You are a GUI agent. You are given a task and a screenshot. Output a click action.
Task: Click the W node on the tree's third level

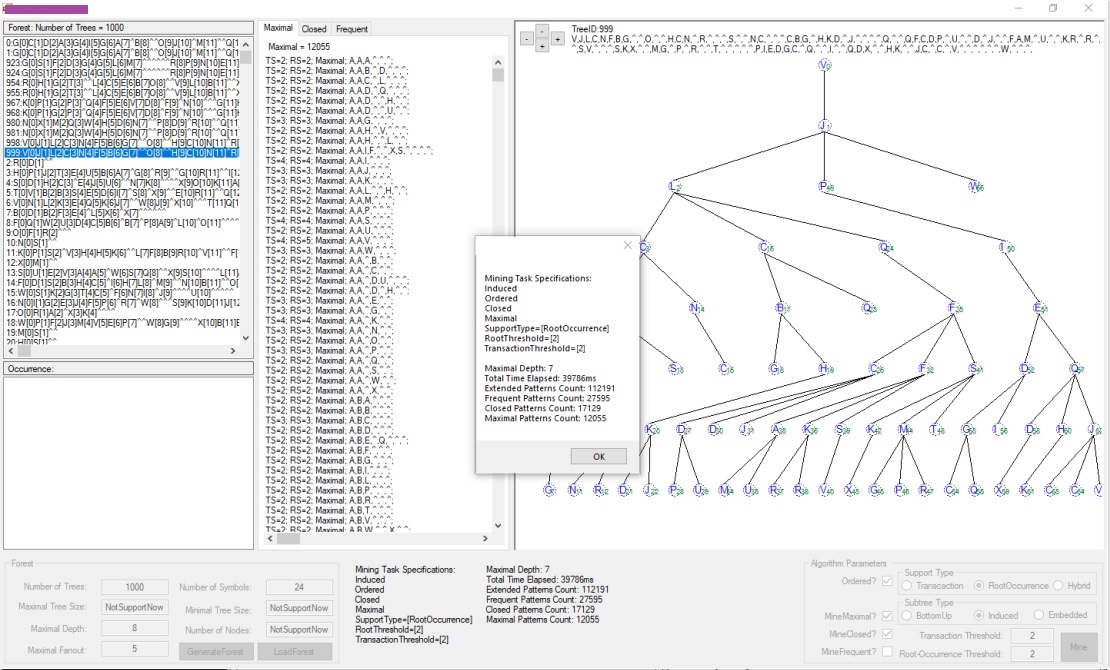click(976, 186)
